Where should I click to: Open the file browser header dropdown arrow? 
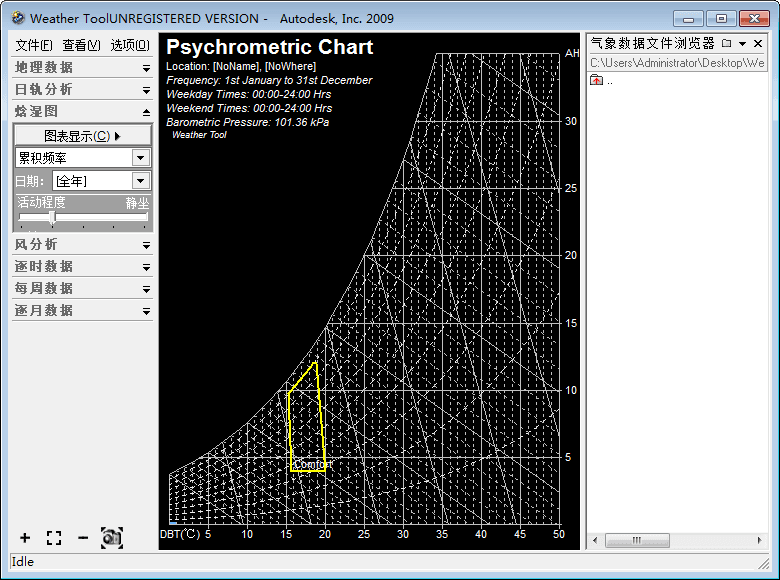pyautogui.click(x=743, y=43)
